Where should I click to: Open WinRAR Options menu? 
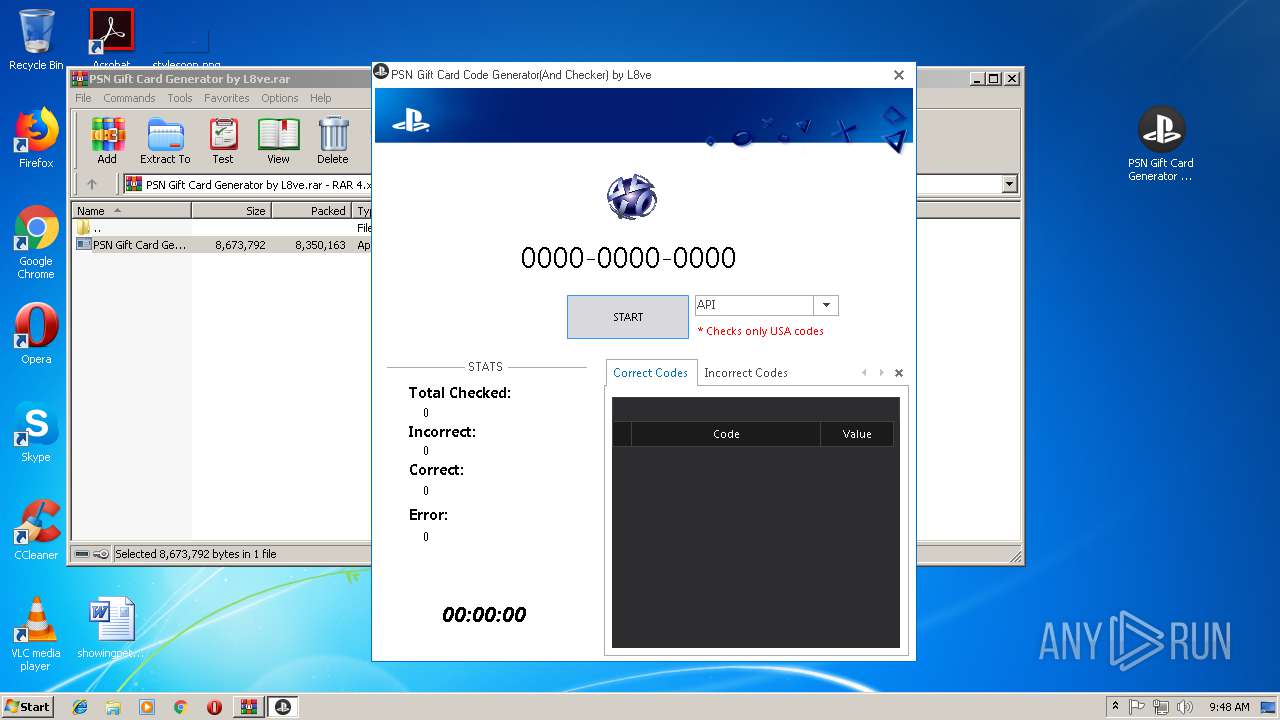[x=280, y=98]
